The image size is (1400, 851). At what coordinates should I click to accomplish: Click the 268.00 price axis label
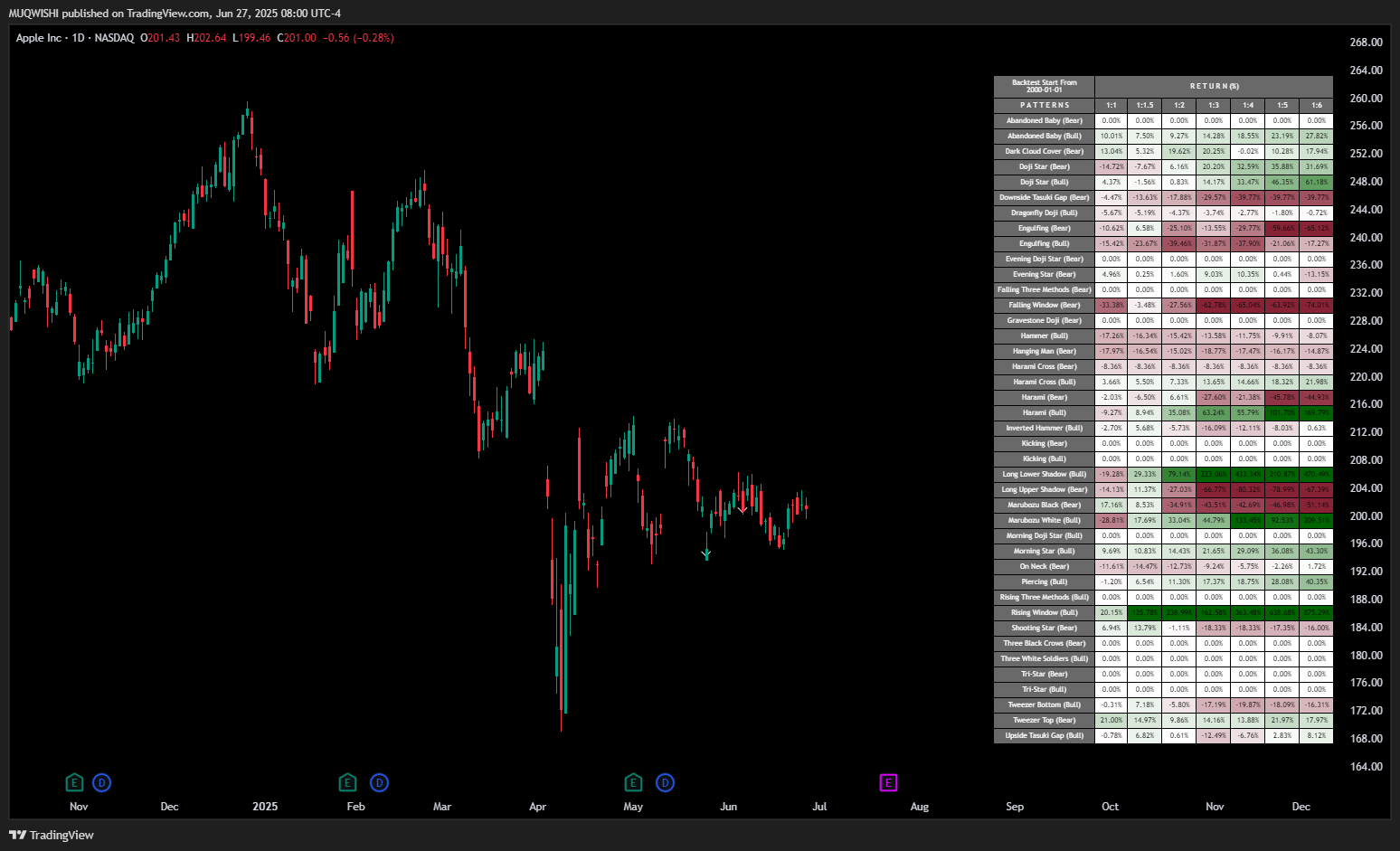coord(1366,43)
